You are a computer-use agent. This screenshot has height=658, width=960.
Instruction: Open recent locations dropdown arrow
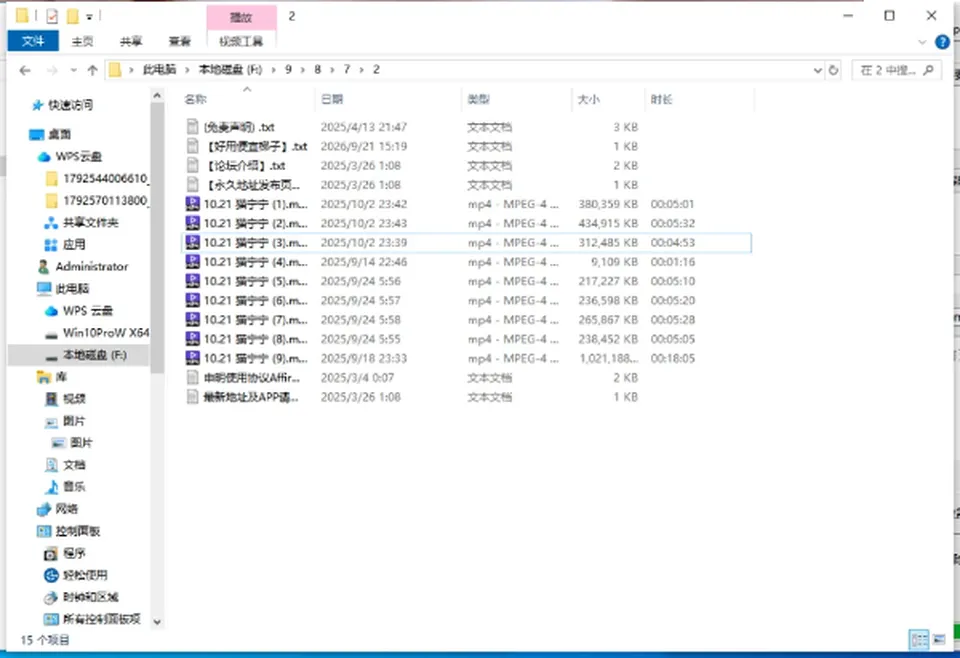pyautogui.click(x=73, y=70)
